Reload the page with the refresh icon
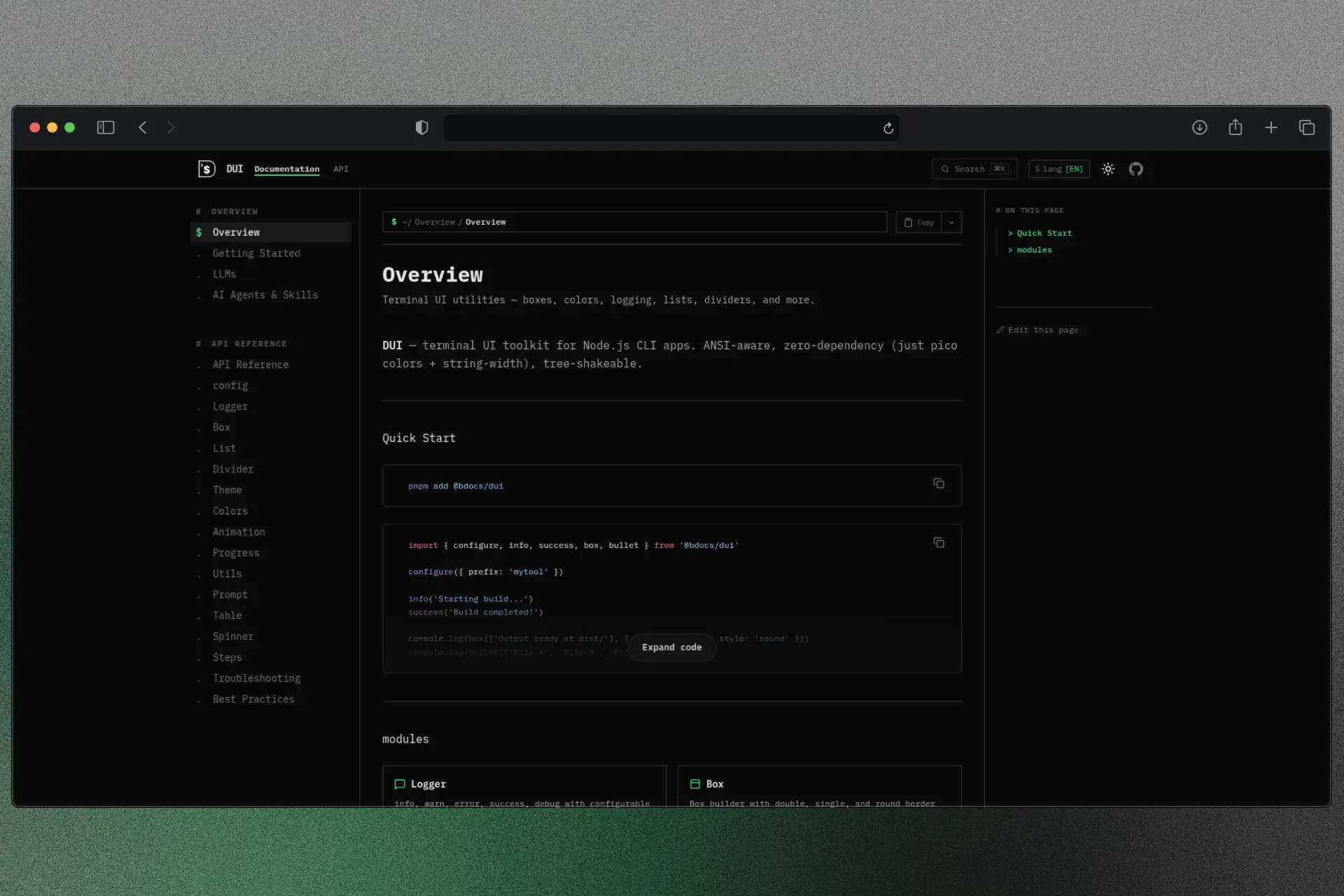The image size is (1344, 896). [x=888, y=128]
